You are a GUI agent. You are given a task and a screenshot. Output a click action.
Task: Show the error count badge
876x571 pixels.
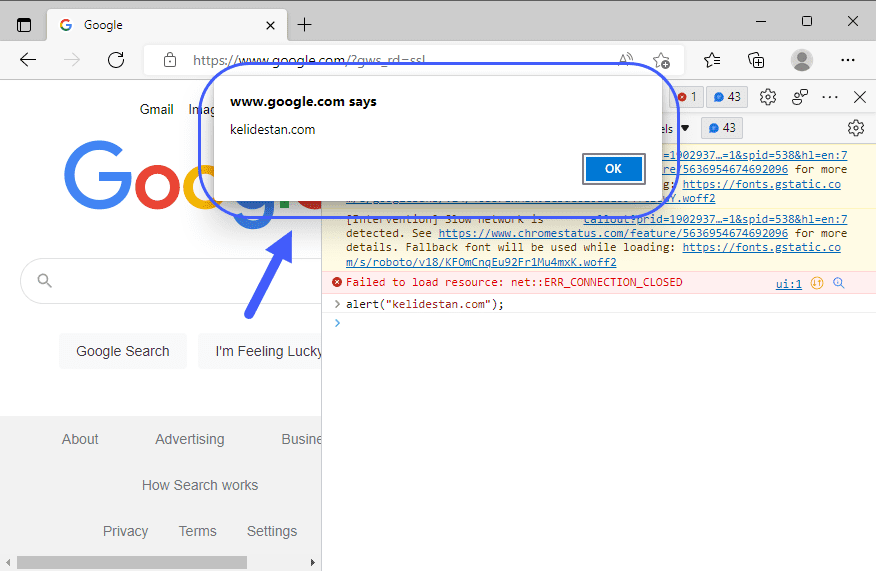[x=687, y=97]
